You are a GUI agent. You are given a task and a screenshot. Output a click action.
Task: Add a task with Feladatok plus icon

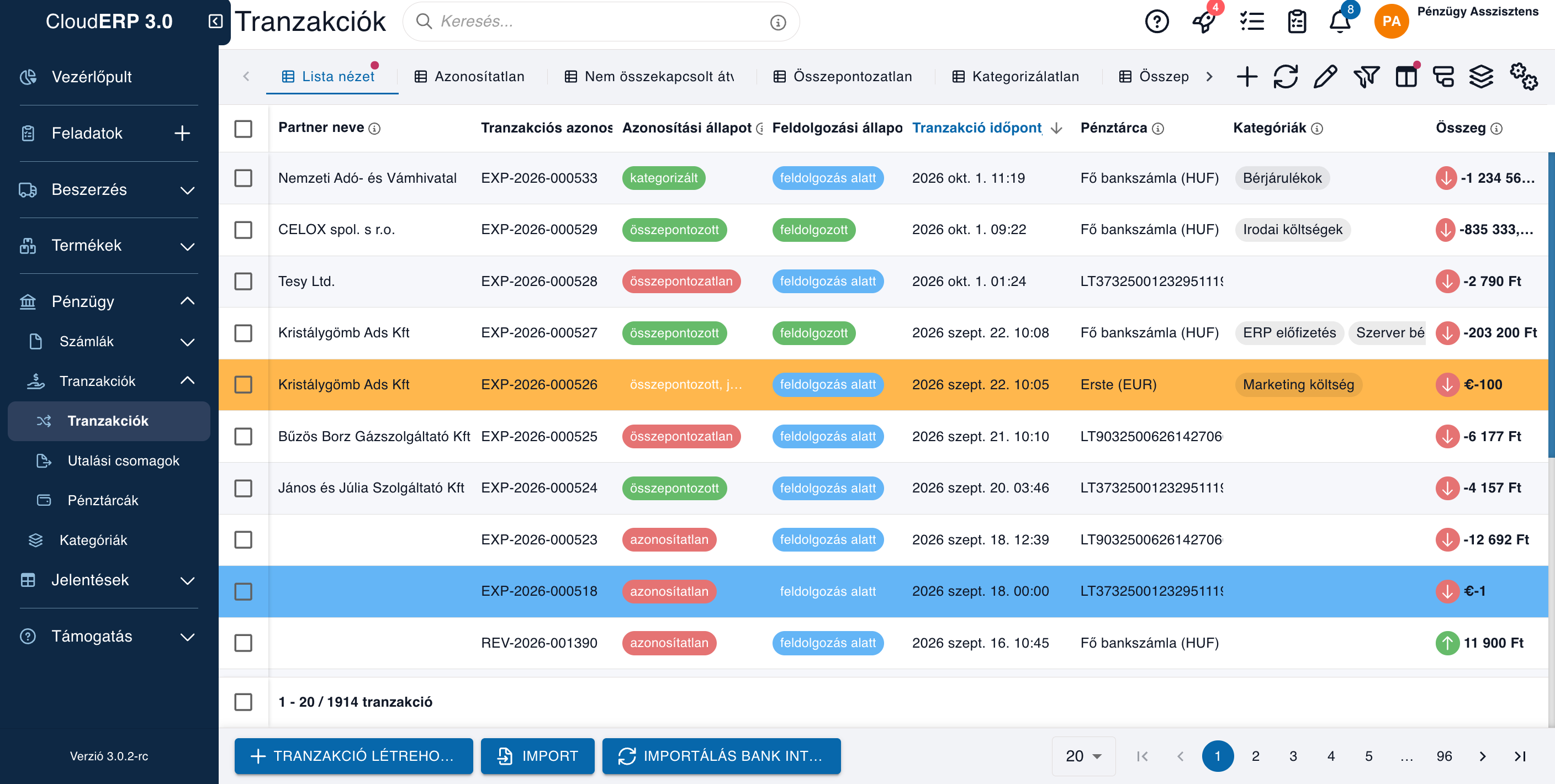[x=182, y=133]
